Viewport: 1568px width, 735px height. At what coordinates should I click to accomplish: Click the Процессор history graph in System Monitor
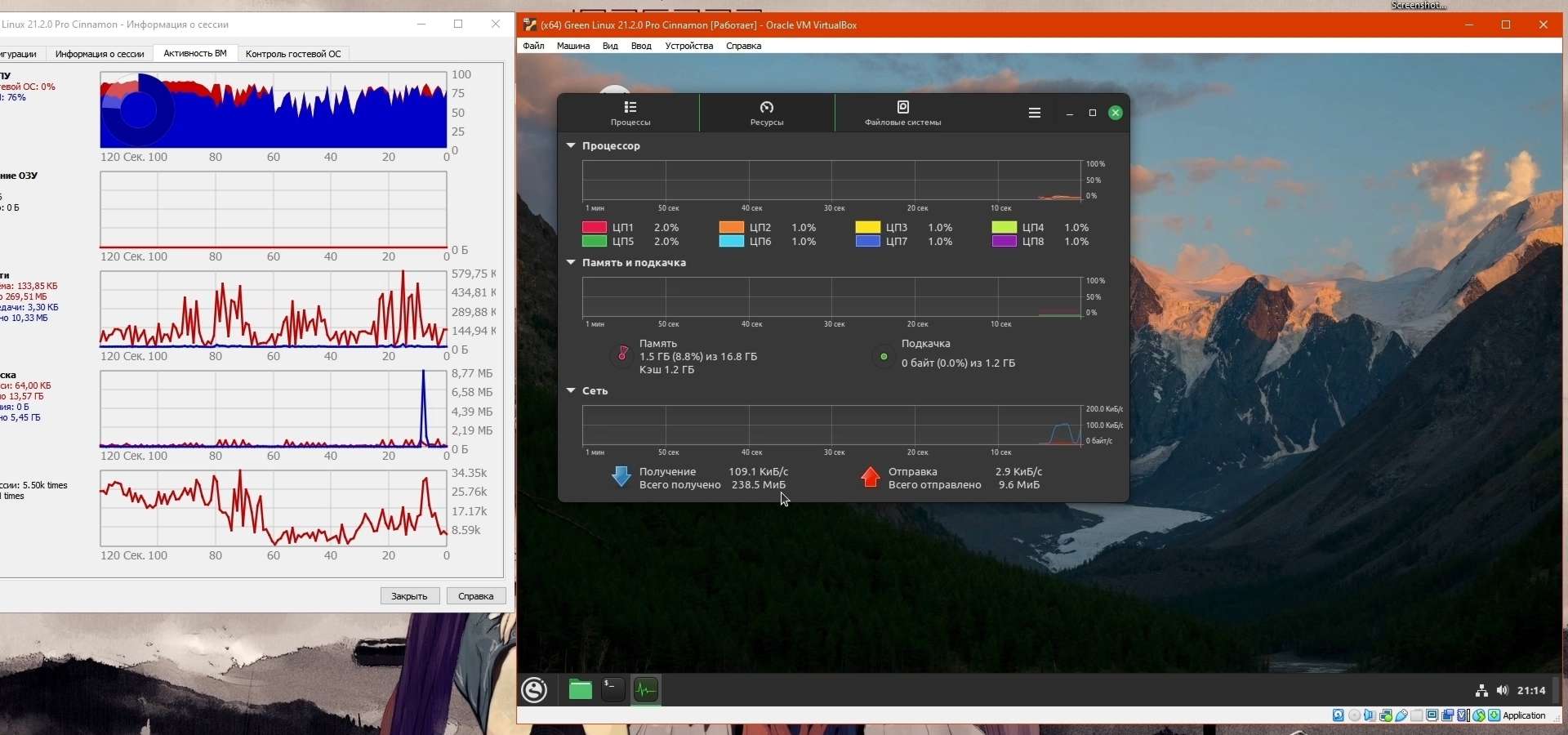point(831,180)
